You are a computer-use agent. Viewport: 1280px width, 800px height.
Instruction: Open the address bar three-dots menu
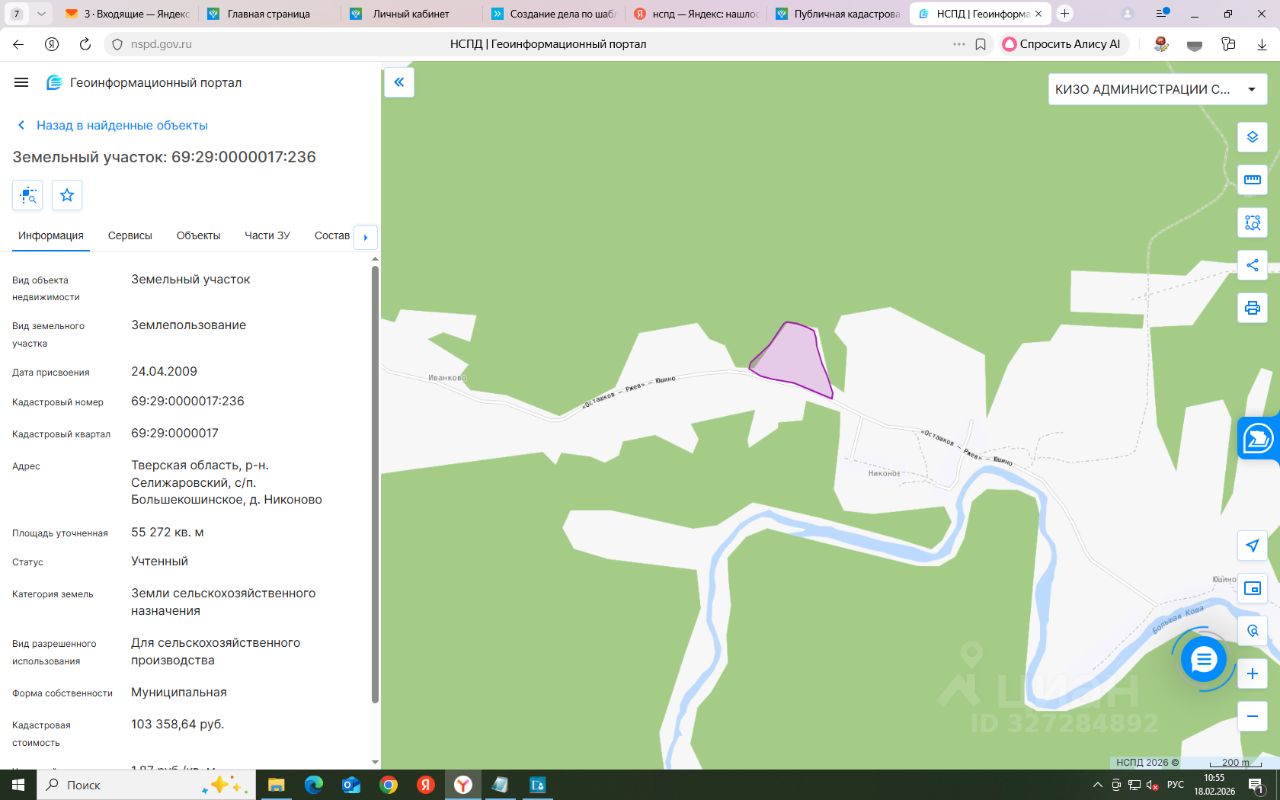tap(959, 44)
